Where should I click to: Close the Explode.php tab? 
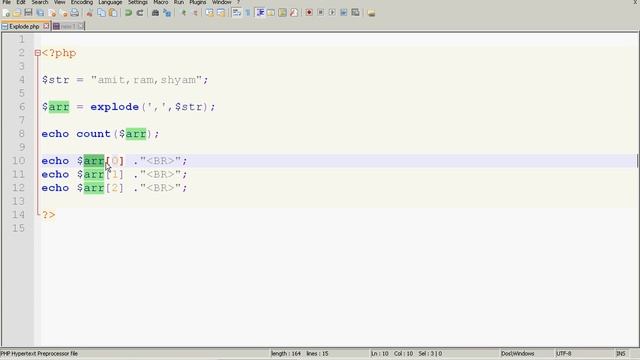(46, 27)
